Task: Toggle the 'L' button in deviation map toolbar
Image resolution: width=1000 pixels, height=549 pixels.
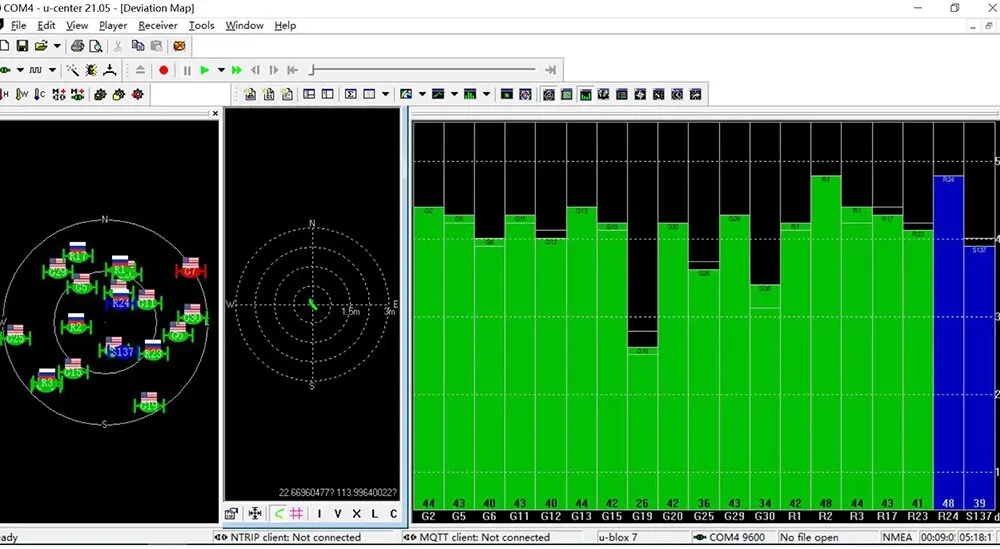Action: point(375,514)
